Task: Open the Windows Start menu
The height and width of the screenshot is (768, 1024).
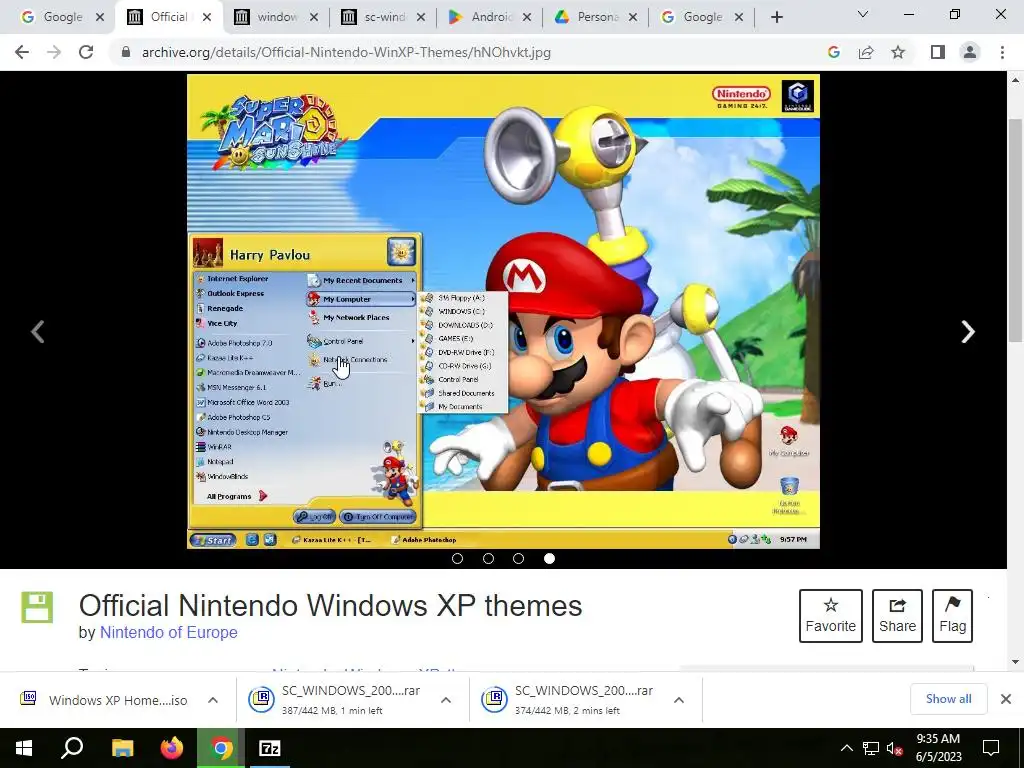Action: tap(24, 748)
